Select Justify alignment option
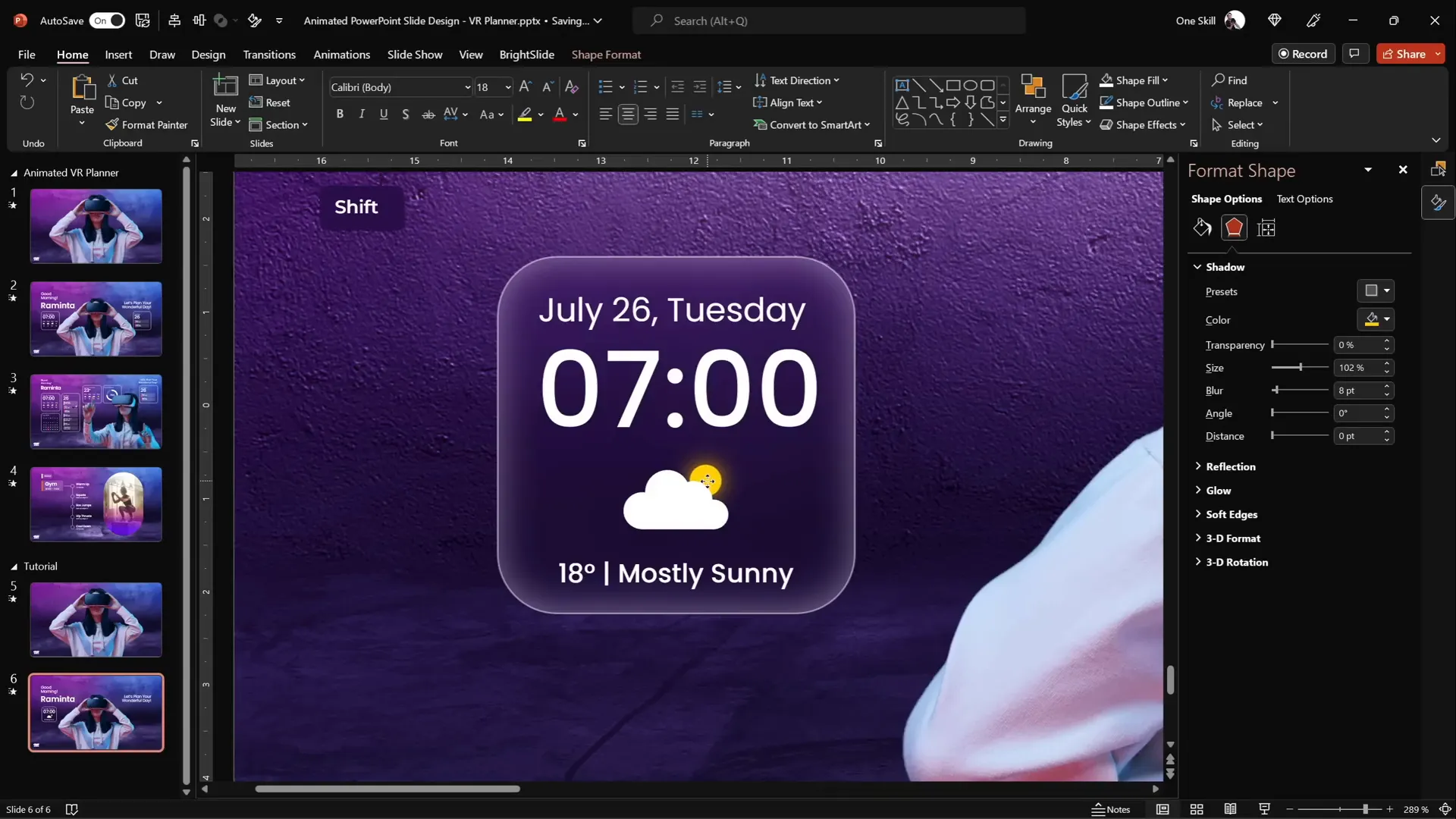 pos(673,115)
